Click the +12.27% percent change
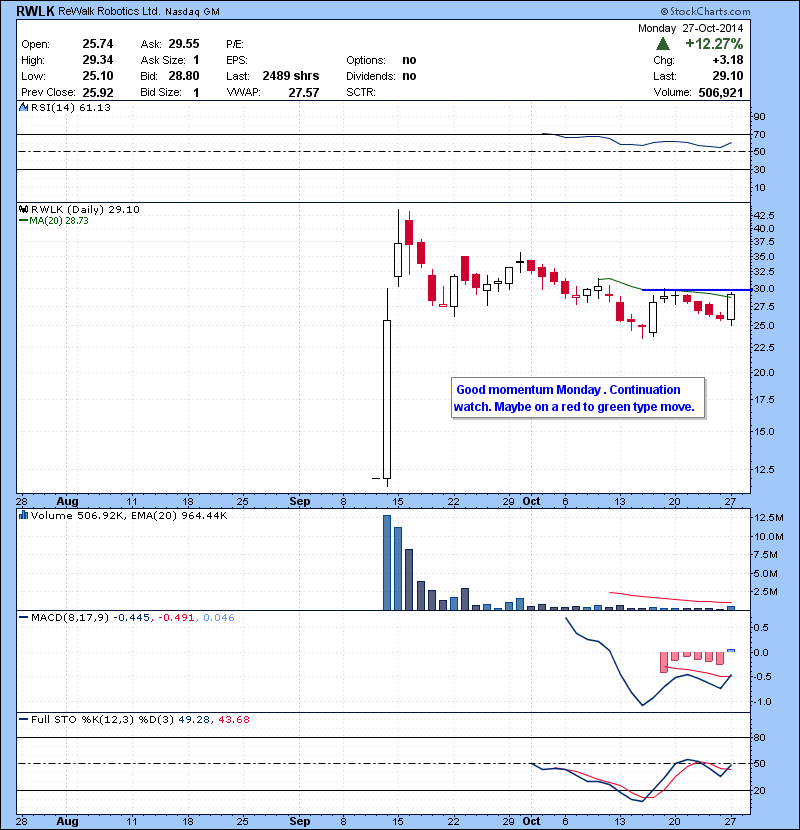Image resolution: width=800 pixels, height=830 pixels. 714,43
